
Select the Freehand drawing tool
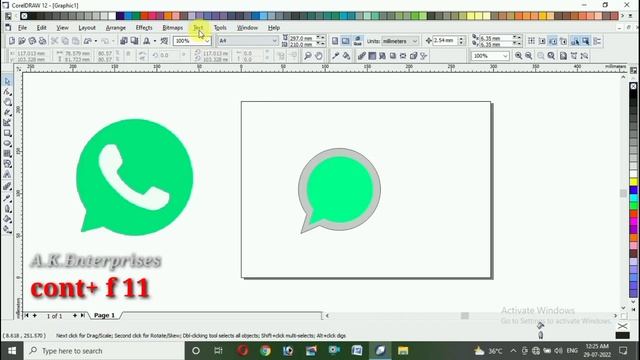click(7, 112)
